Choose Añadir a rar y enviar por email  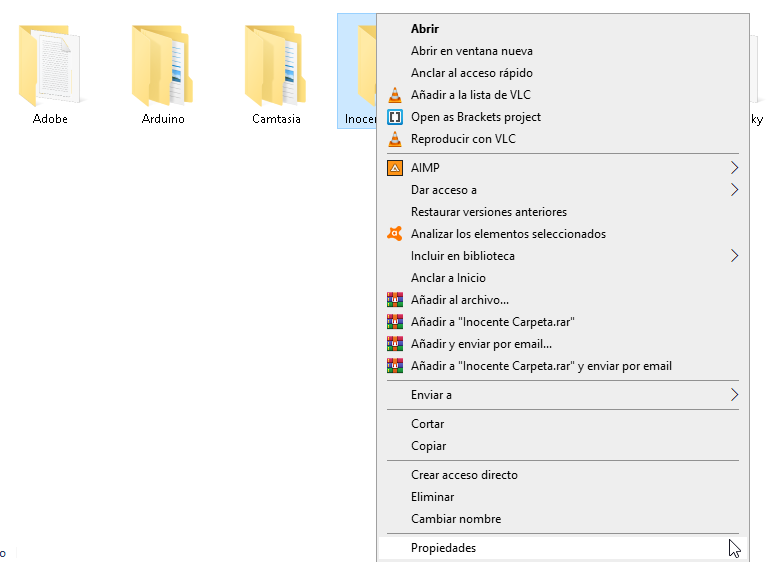pos(563,366)
